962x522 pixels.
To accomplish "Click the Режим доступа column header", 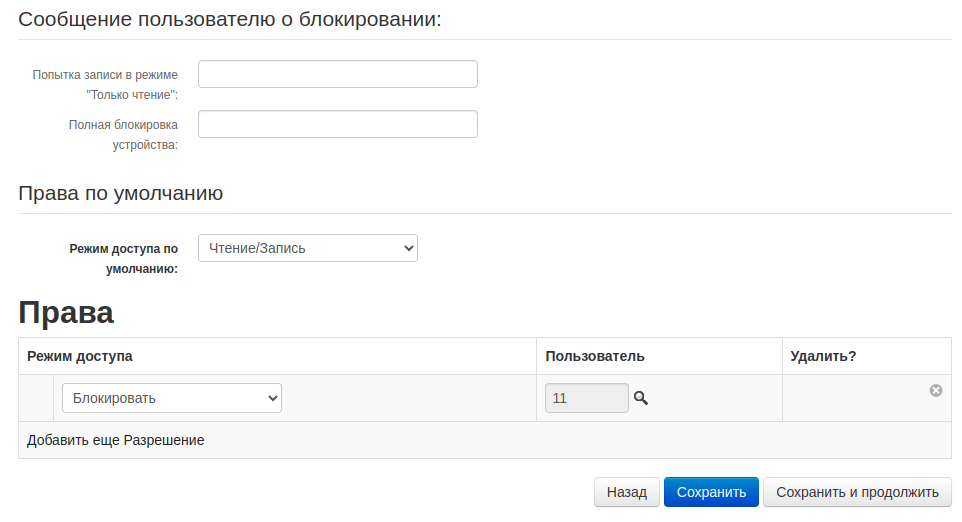I will tap(80, 356).
